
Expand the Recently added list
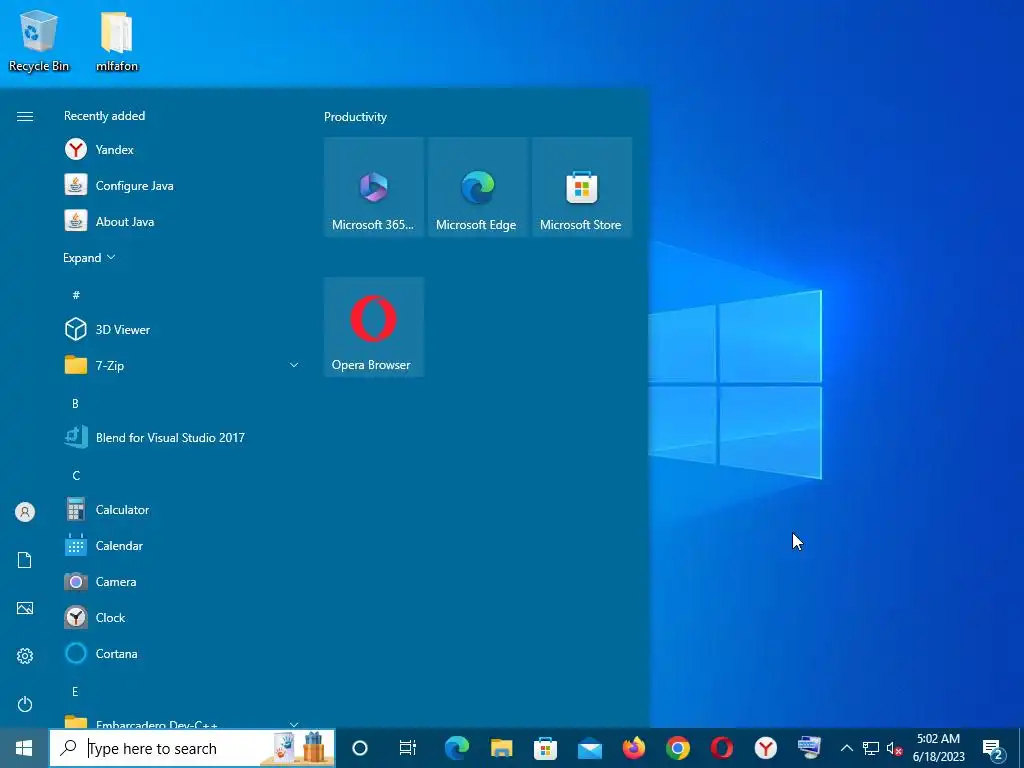point(89,257)
